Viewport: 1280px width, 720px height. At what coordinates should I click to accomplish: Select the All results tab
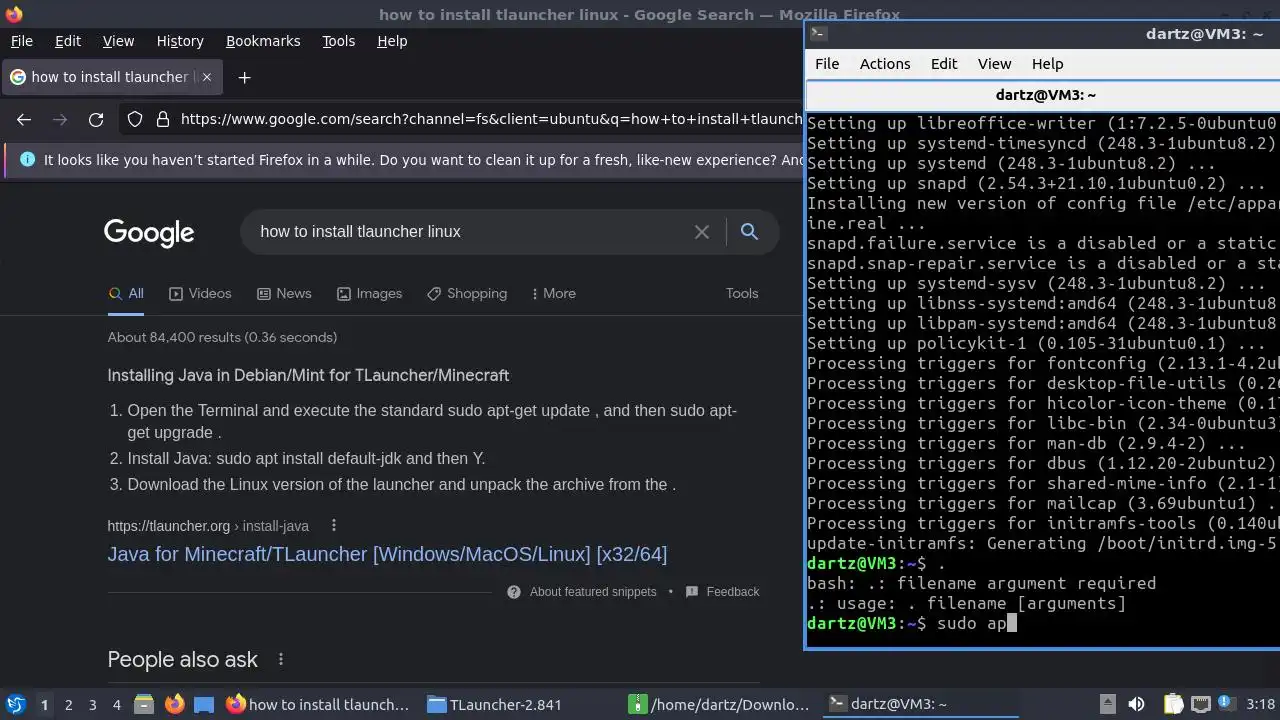click(127, 294)
